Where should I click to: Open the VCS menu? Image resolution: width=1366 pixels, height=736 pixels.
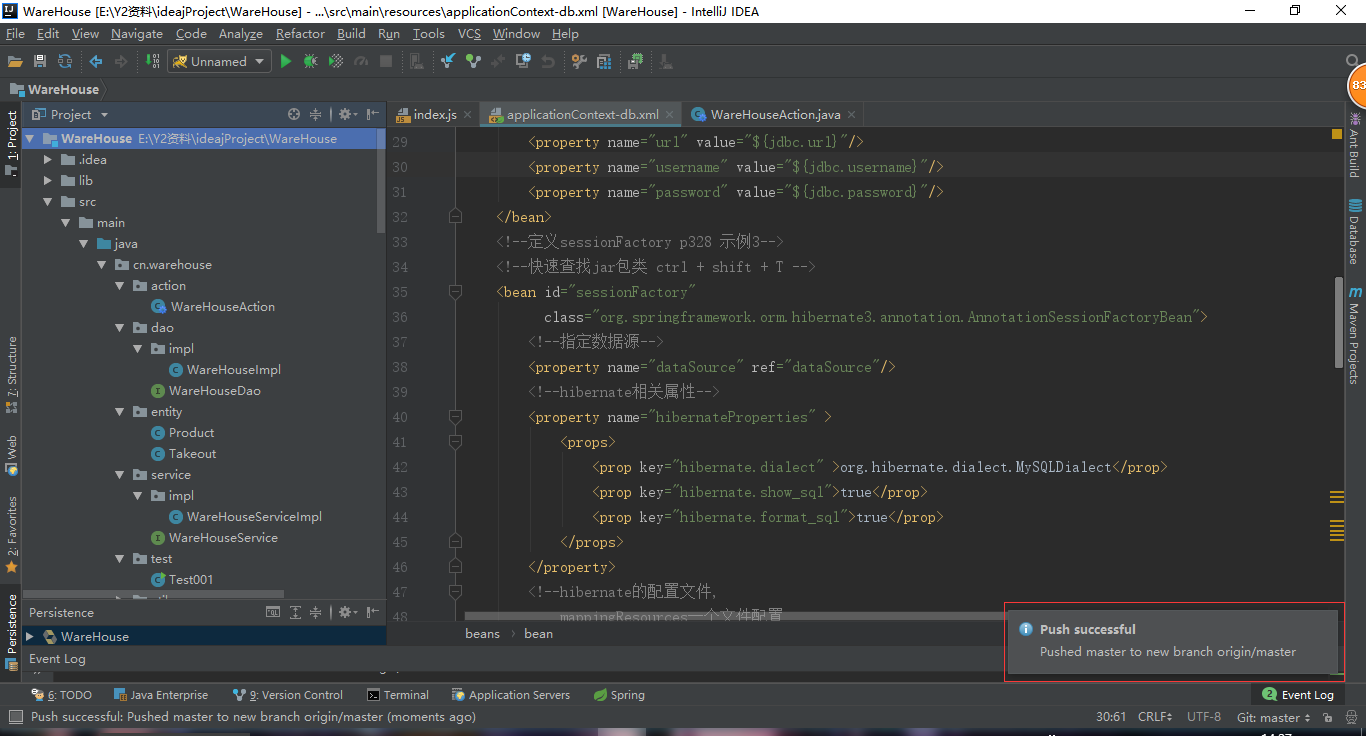(469, 33)
